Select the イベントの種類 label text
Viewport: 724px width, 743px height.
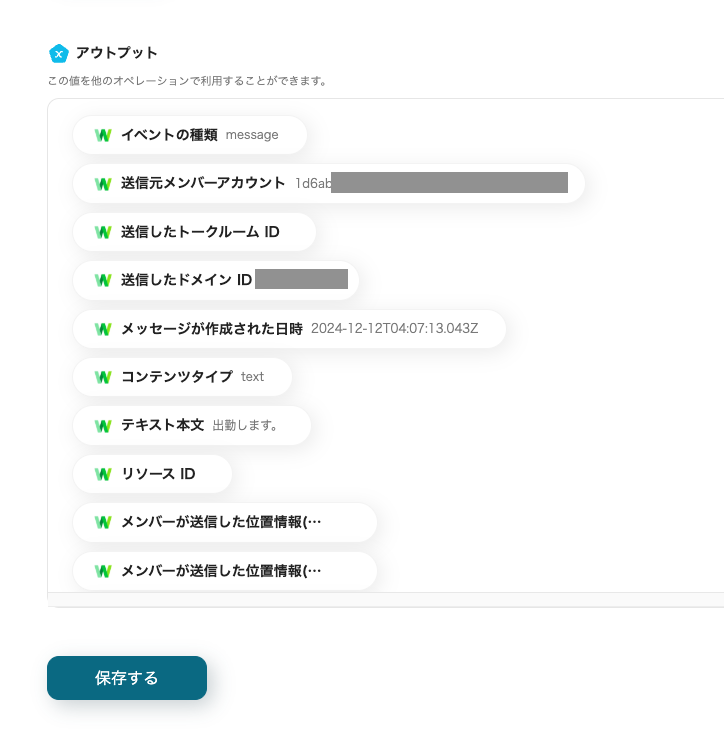click(169, 135)
